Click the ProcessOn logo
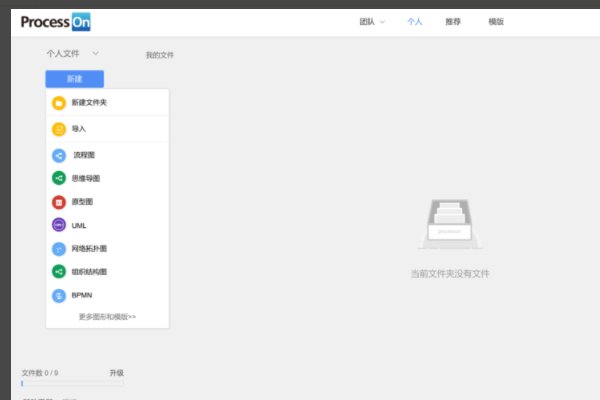The height and width of the screenshot is (400, 600). pyautogui.click(x=55, y=22)
